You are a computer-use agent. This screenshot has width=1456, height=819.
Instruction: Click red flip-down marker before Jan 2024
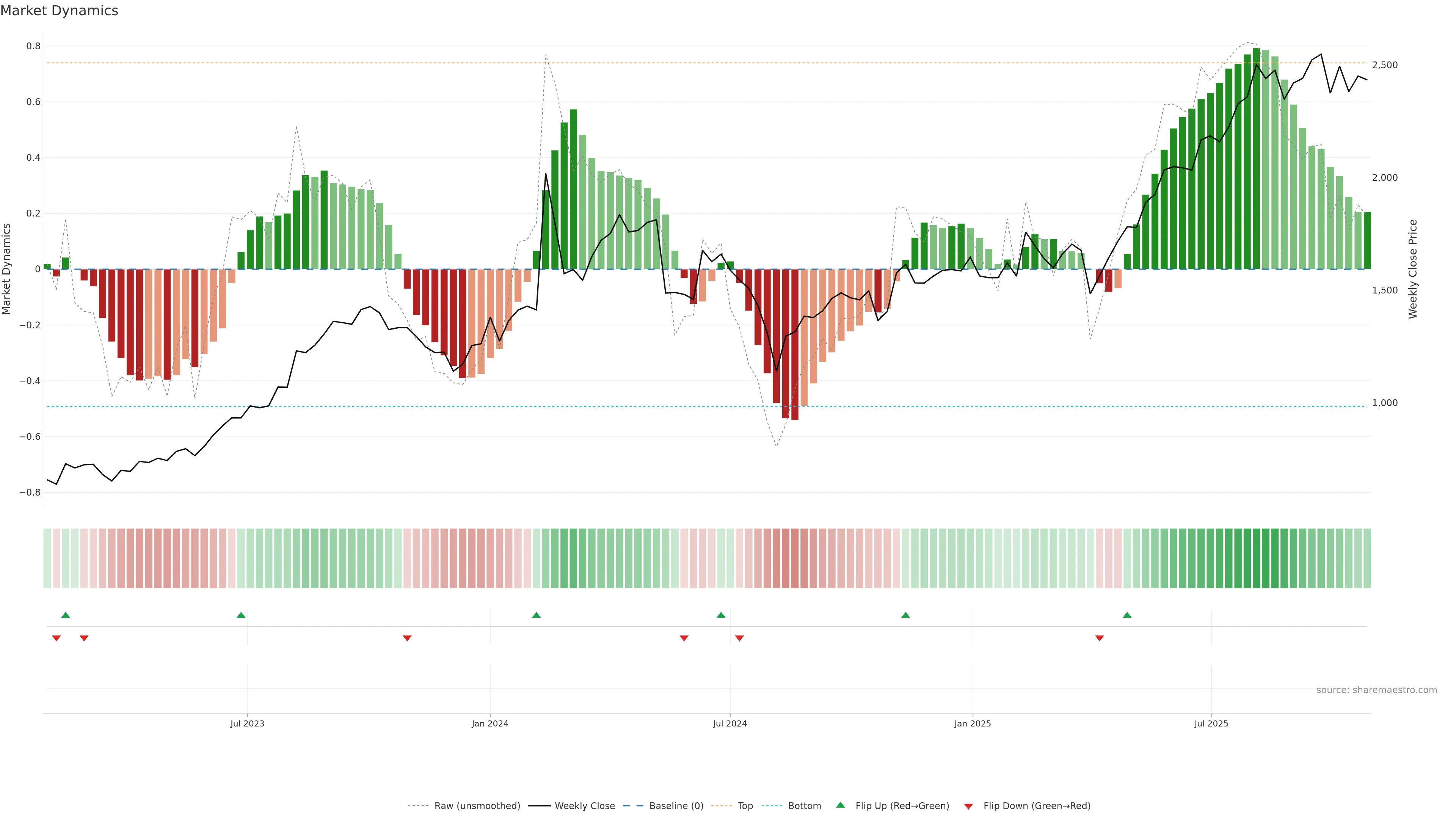[407, 638]
